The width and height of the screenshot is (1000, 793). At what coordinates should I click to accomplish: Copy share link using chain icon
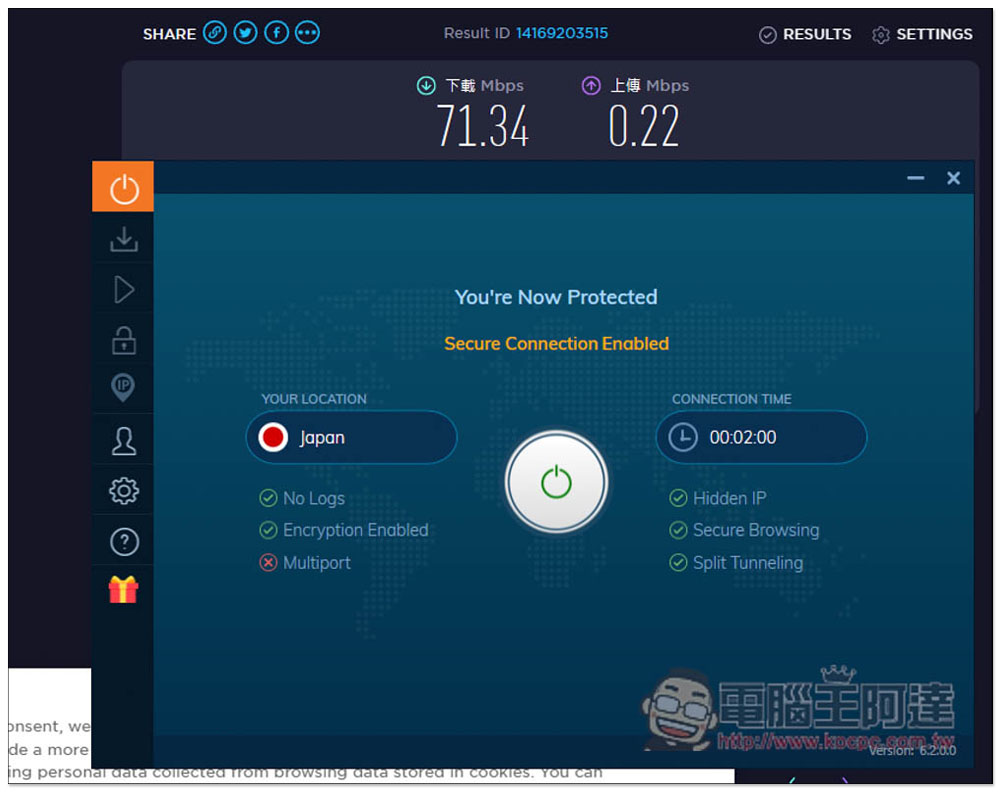pos(214,33)
